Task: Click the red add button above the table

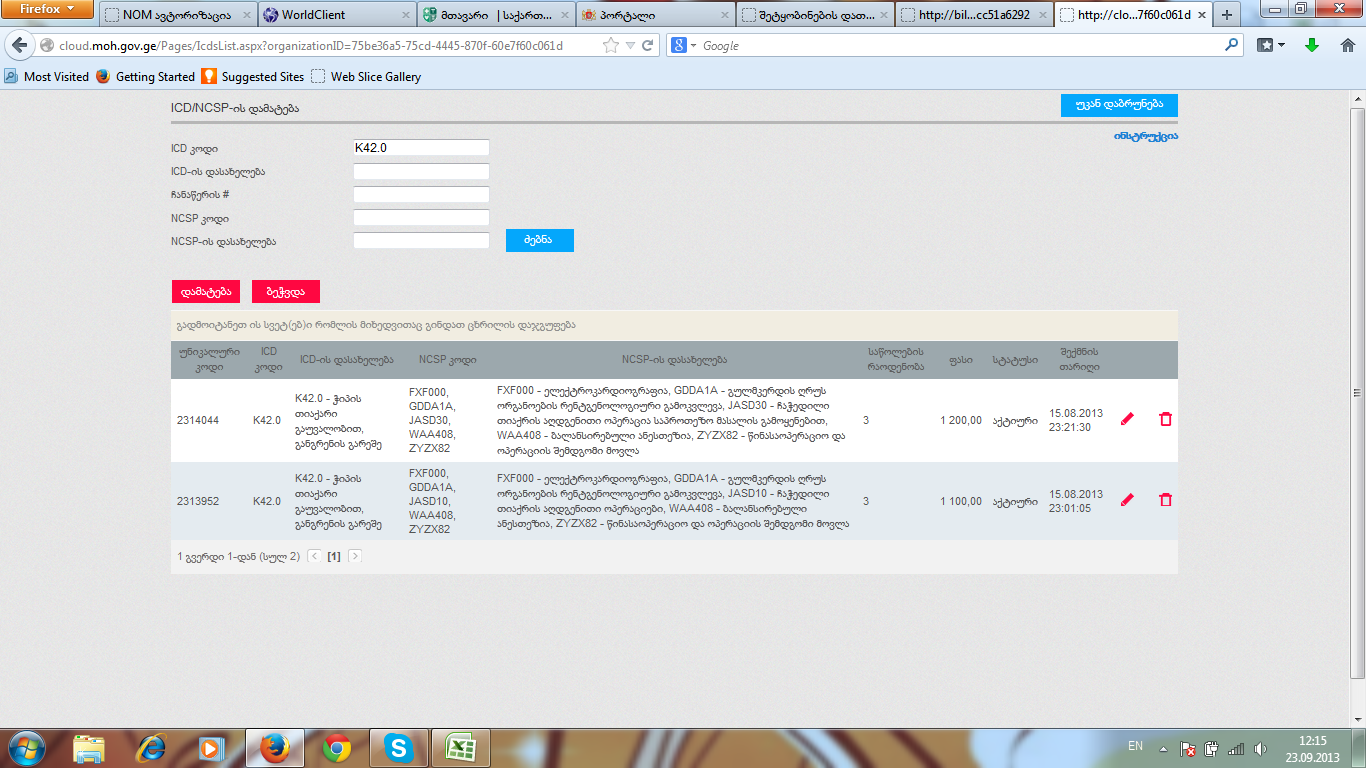Action: (206, 291)
